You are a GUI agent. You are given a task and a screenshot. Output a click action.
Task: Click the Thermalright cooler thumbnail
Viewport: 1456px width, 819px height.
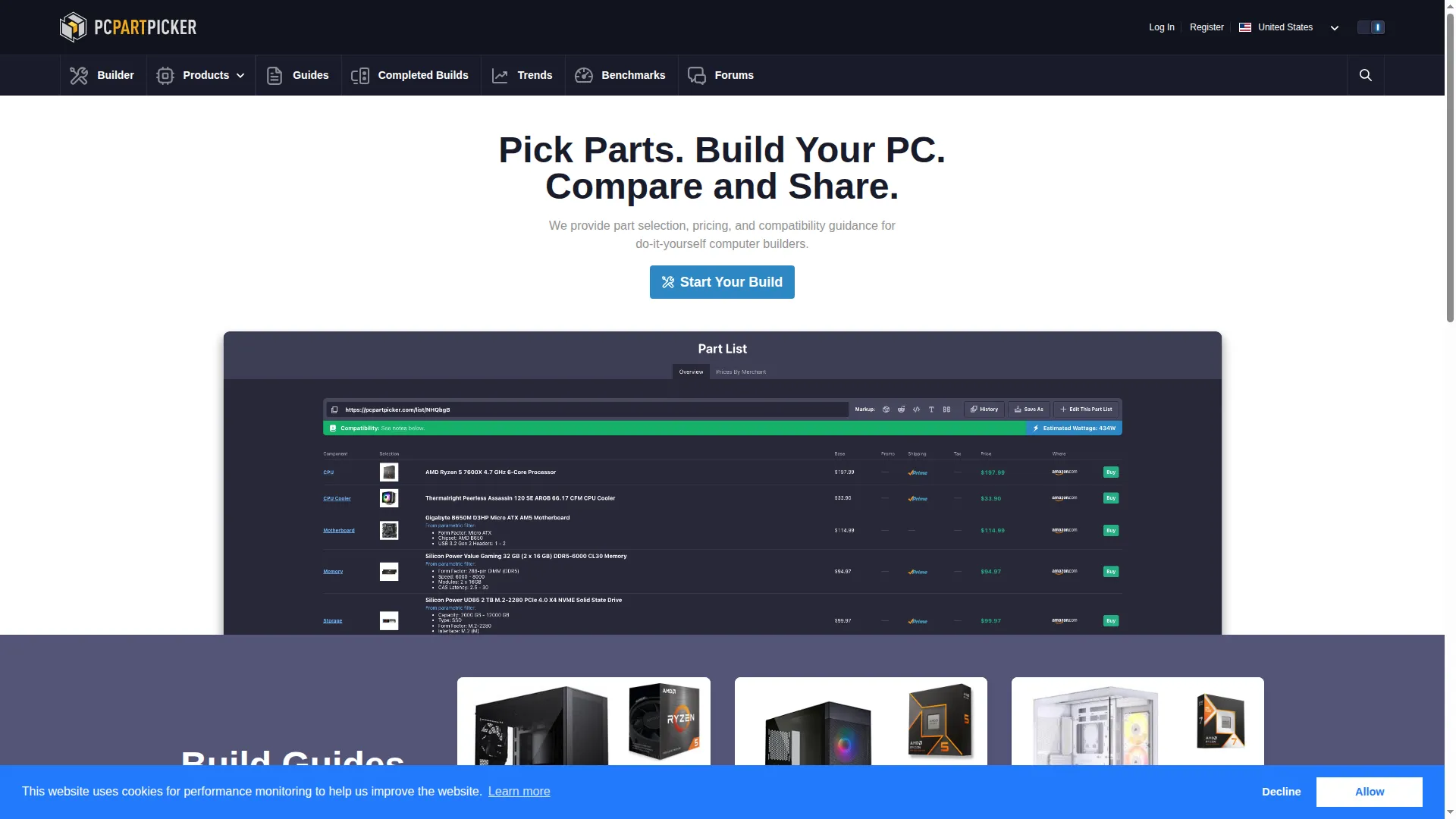point(389,498)
